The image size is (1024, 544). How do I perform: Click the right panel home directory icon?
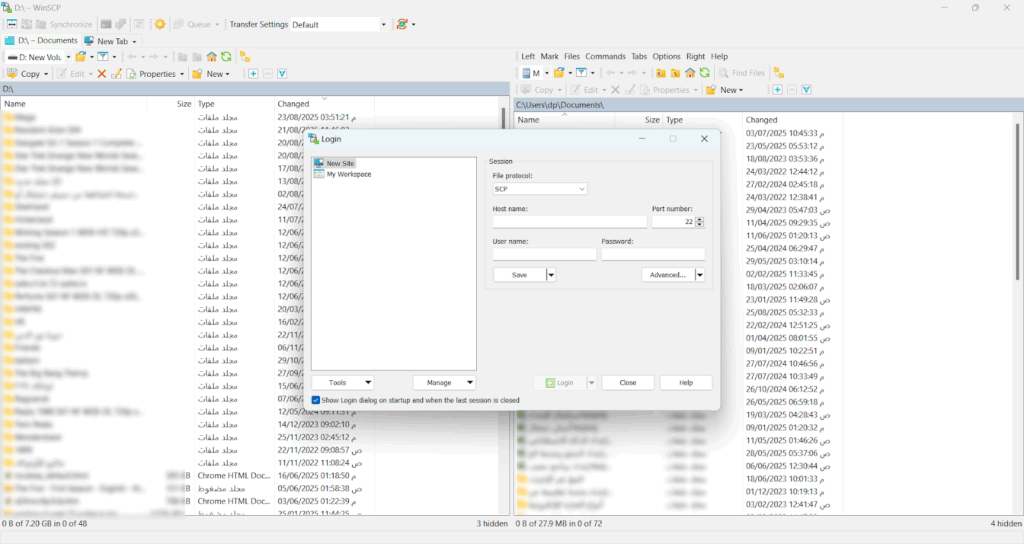tap(690, 73)
